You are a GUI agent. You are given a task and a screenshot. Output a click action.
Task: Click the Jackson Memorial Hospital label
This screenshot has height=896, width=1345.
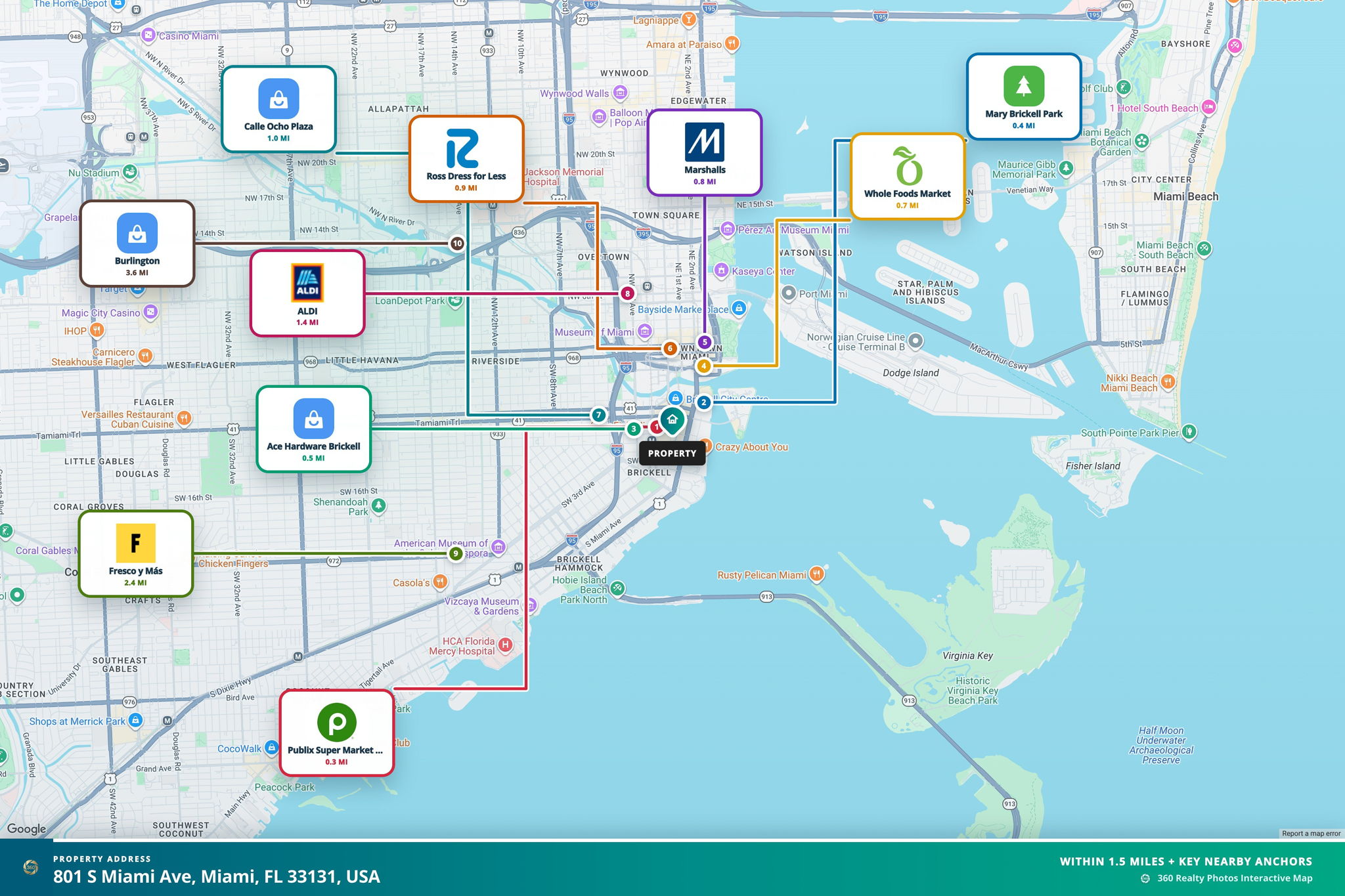tap(564, 177)
